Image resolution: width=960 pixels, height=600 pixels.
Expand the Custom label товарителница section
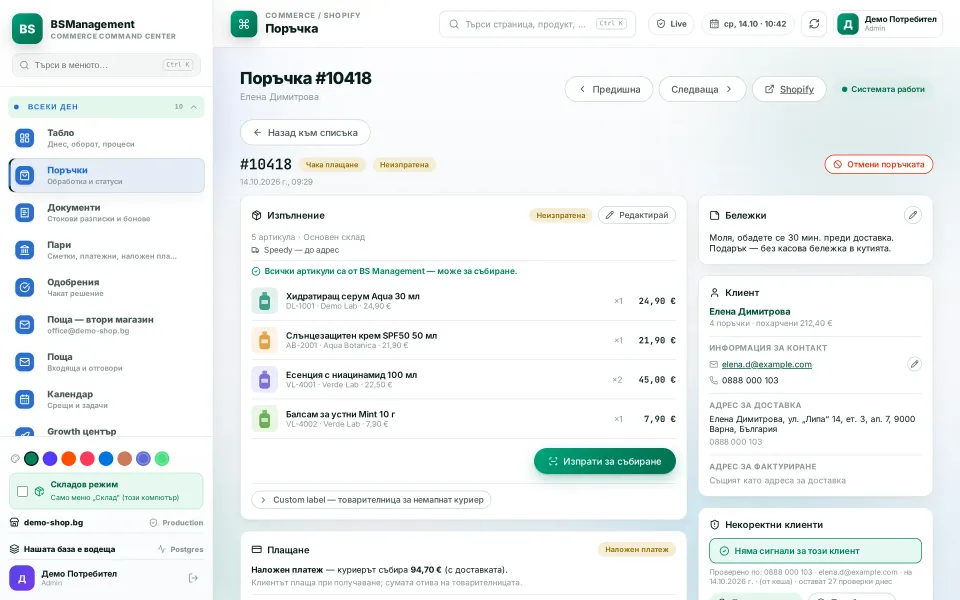click(371, 500)
